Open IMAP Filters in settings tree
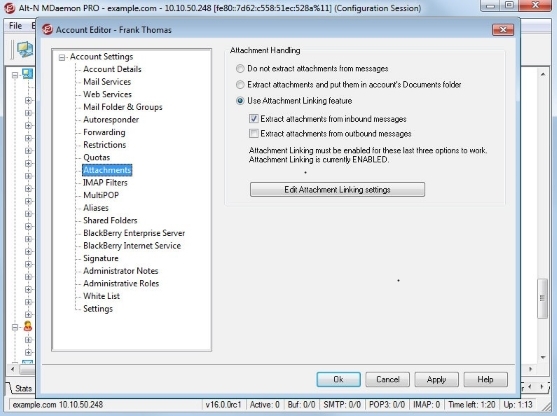Viewport: 557px width, 416px height. click(x=105, y=183)
